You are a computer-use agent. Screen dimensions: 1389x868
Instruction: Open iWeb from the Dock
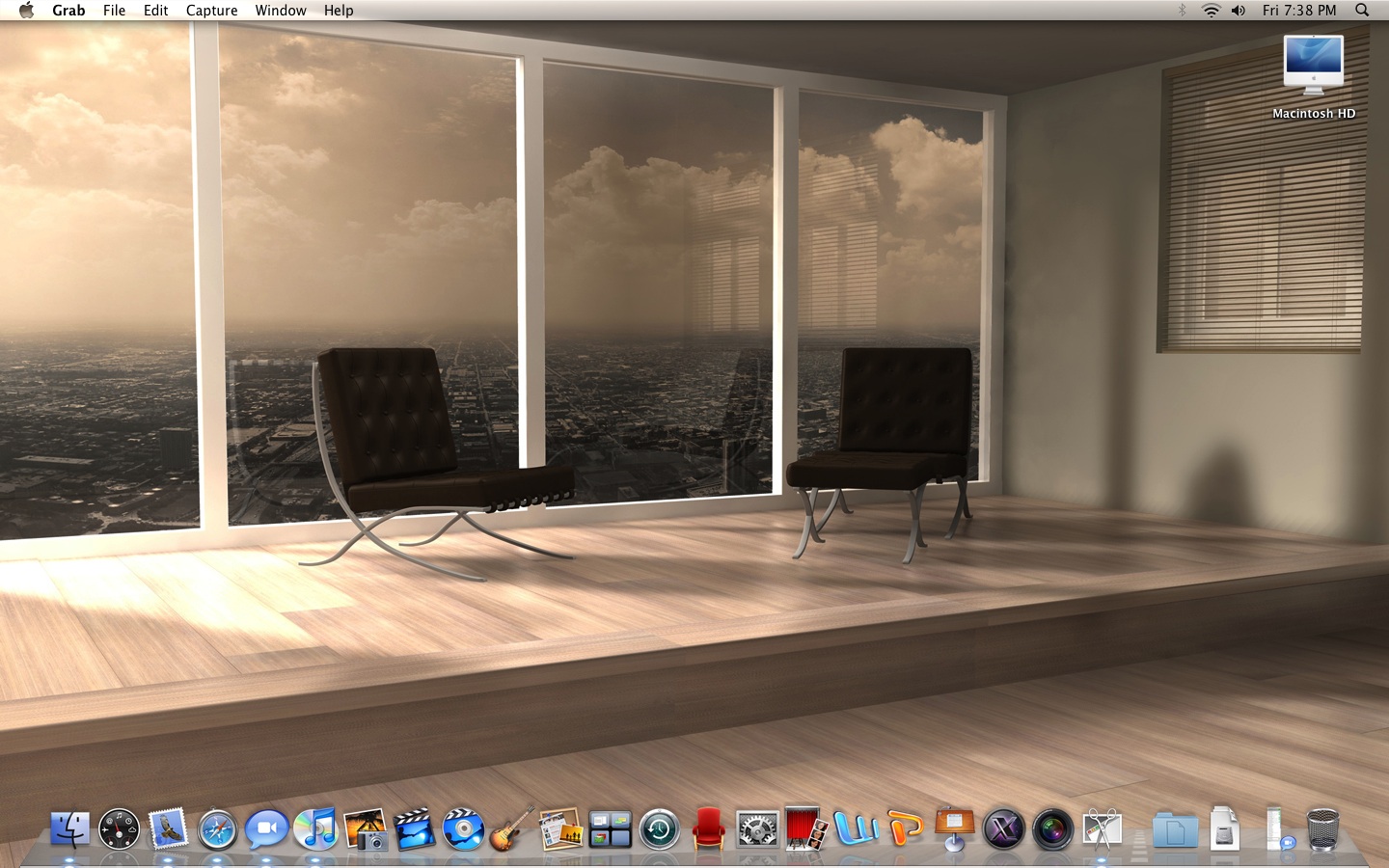coord(561,828)
